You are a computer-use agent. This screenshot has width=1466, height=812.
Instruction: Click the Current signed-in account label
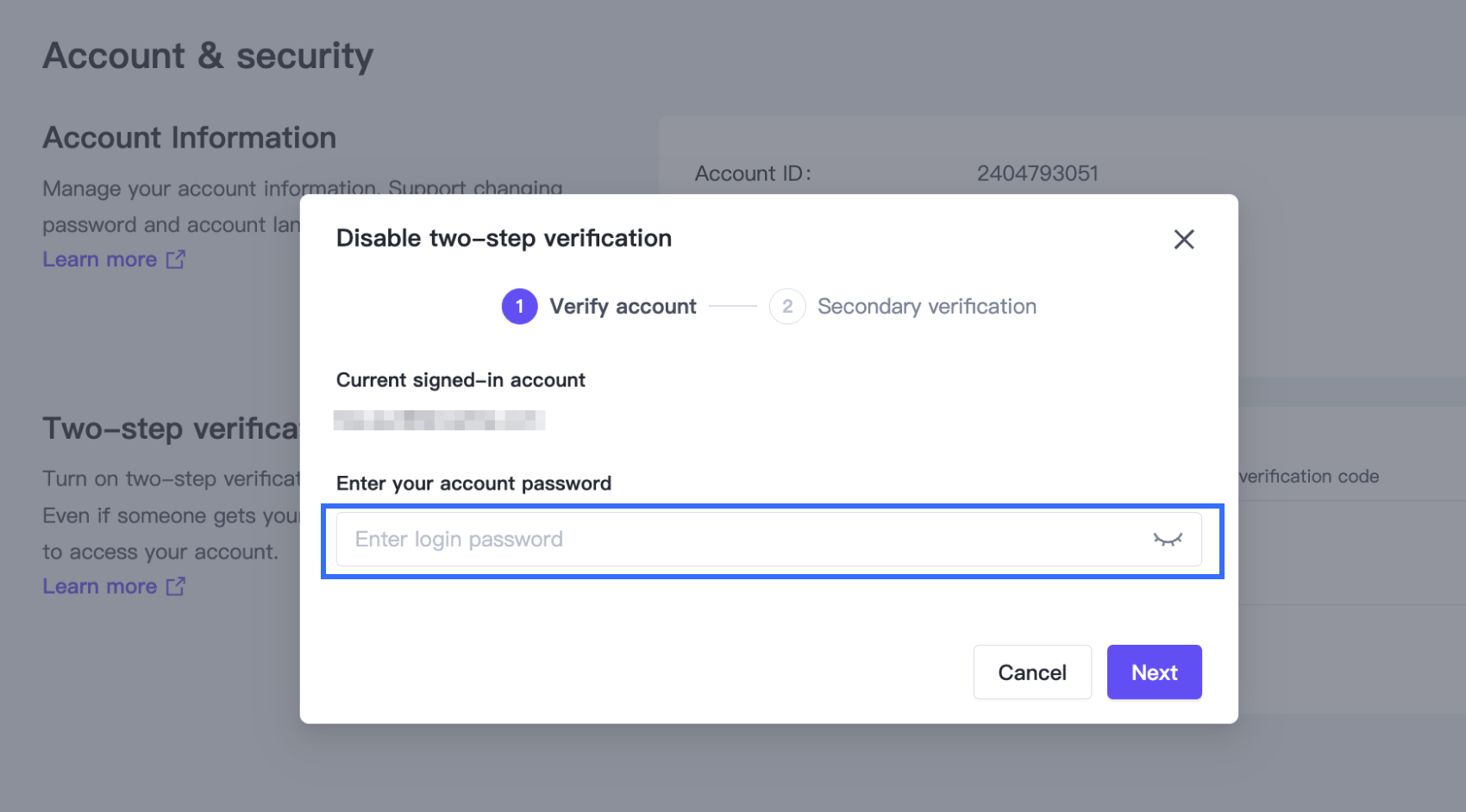pos(460,380)
